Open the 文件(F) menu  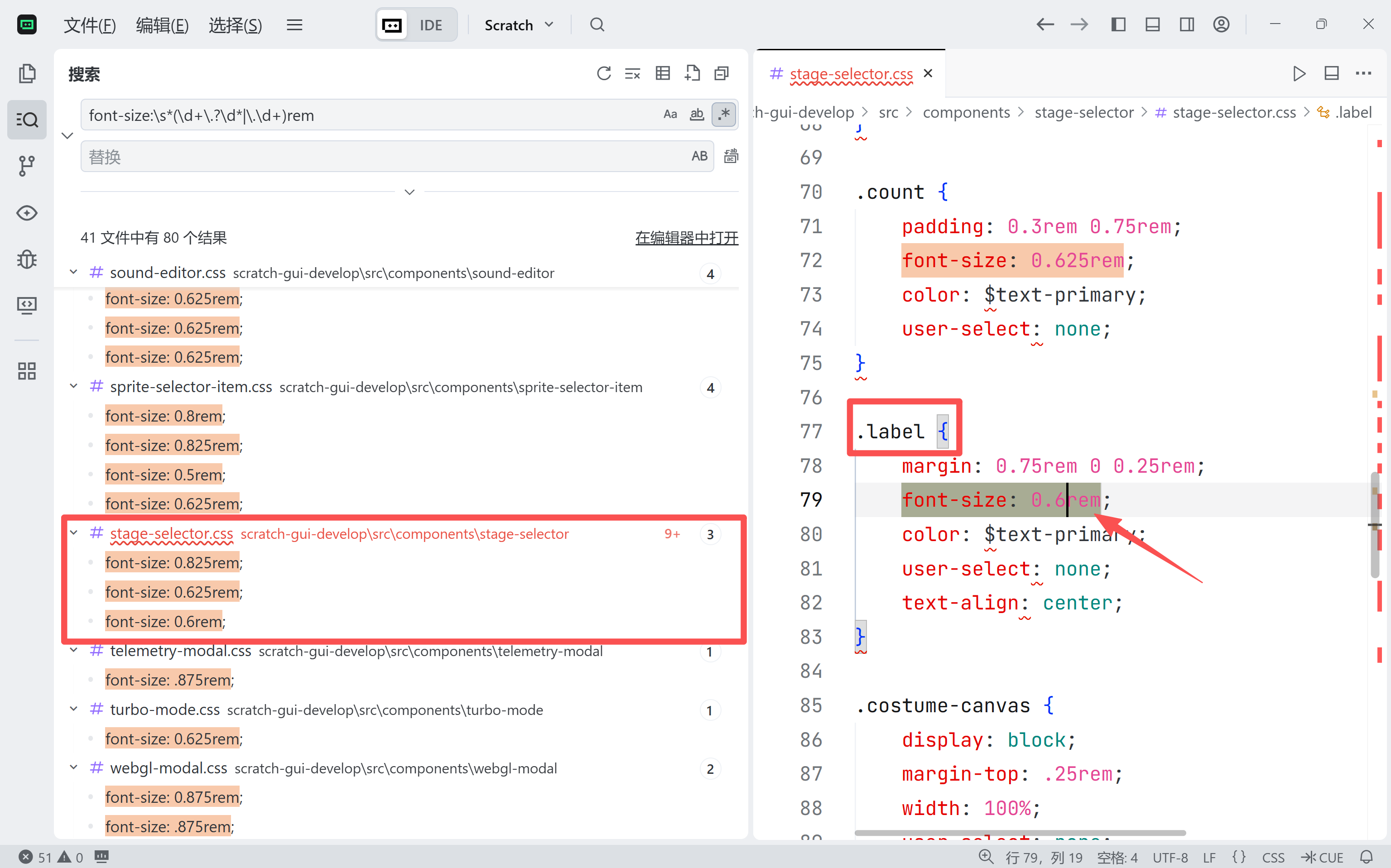coord(90,25)
